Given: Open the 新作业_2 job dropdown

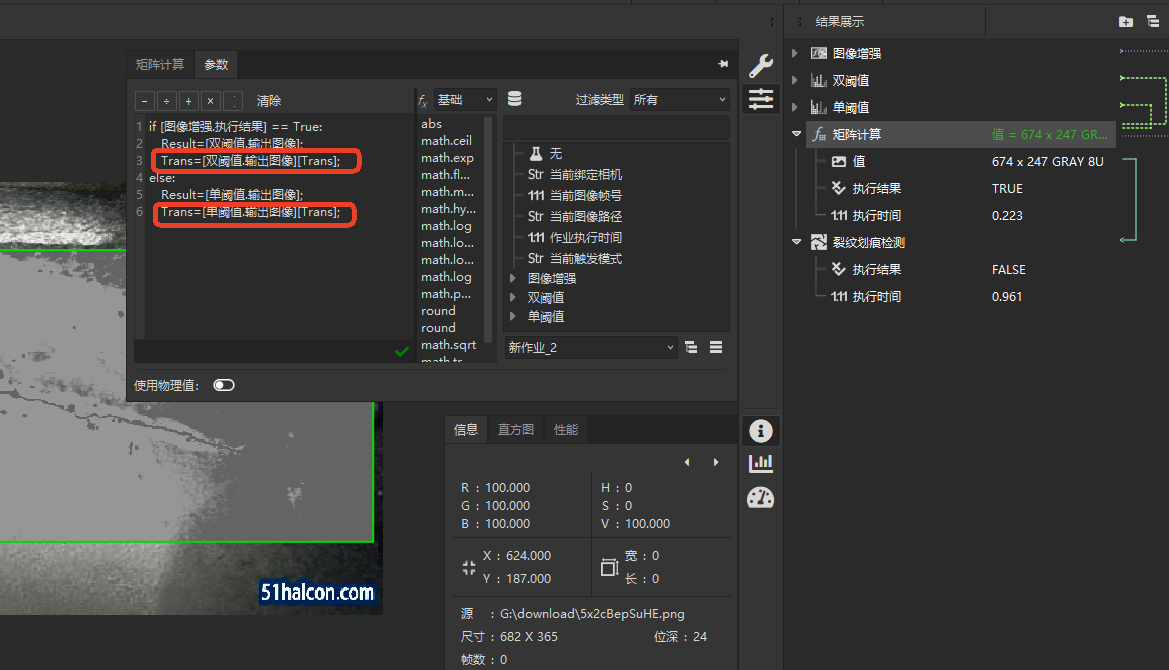Looking at the screenshot, I should coord(591,348).
